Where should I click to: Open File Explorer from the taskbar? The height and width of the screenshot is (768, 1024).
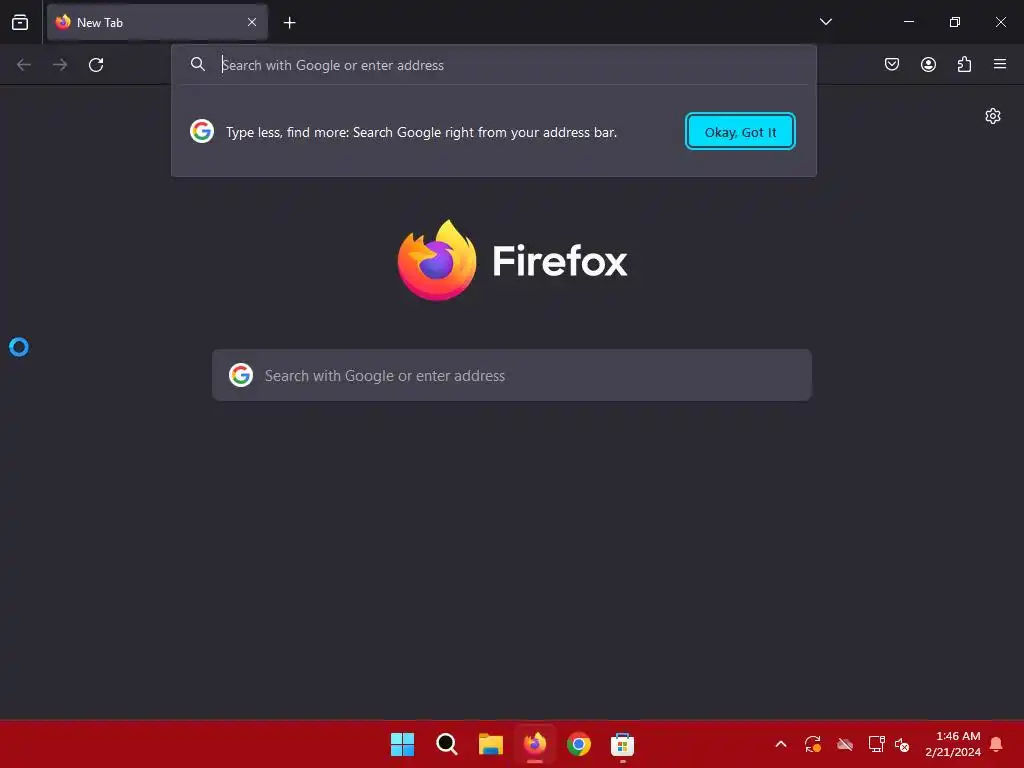490,744
